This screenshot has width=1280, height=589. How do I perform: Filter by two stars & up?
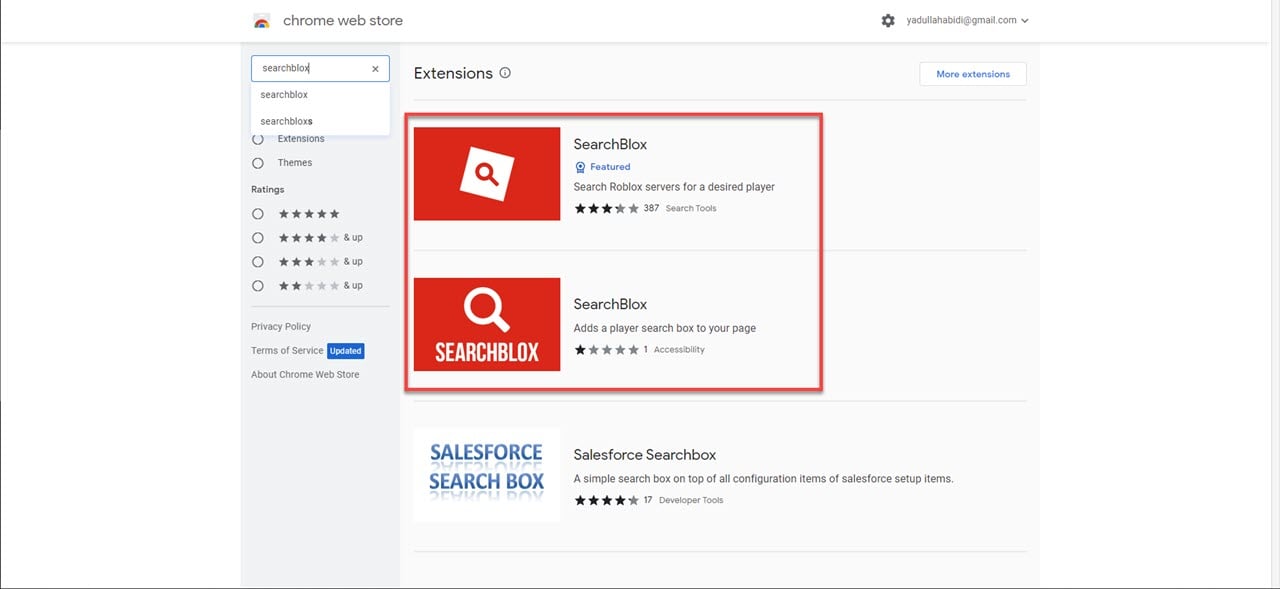(x=258, y=286)
